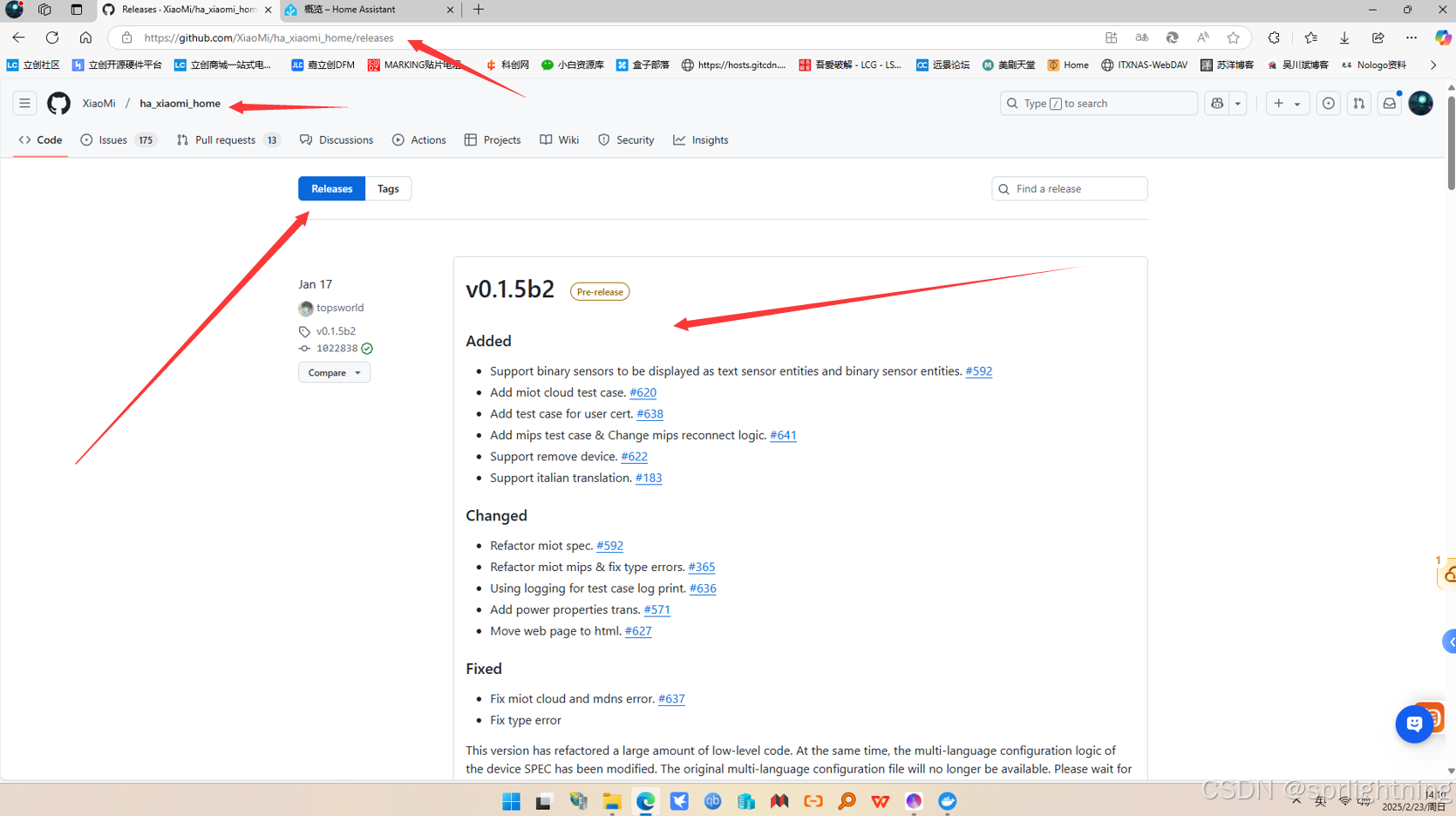Open the ITXNAS-WebDAV bookmark

(x=1144, y=65)
